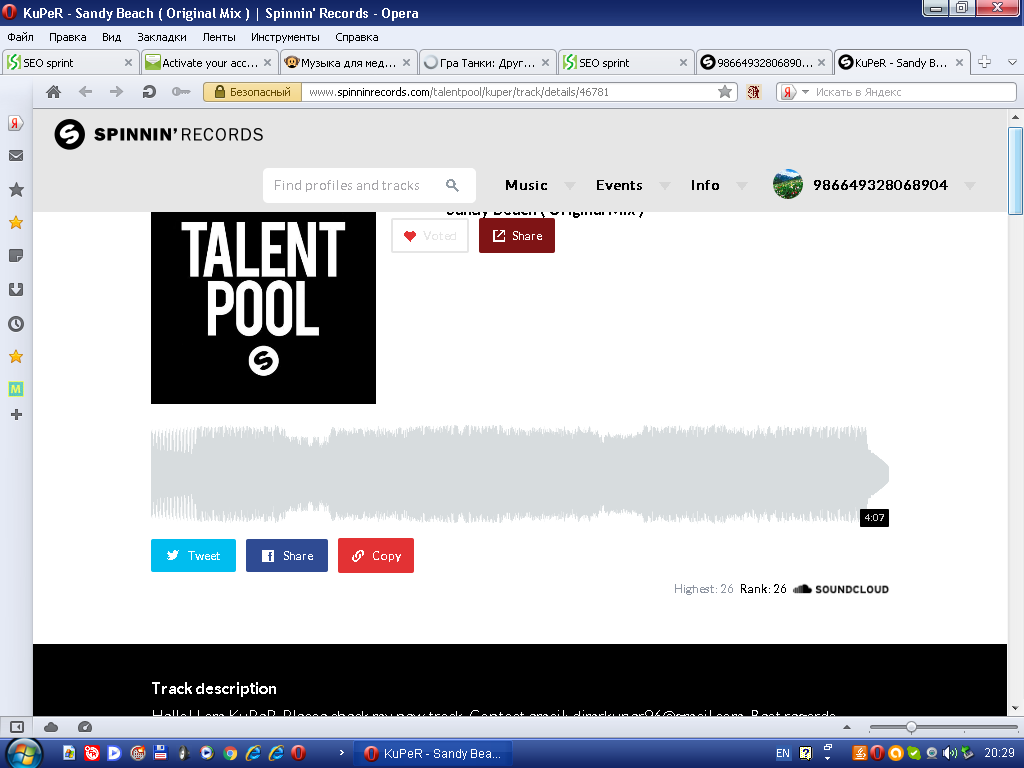
Task: Expand the Info dropdown menu
Action: 742,185
